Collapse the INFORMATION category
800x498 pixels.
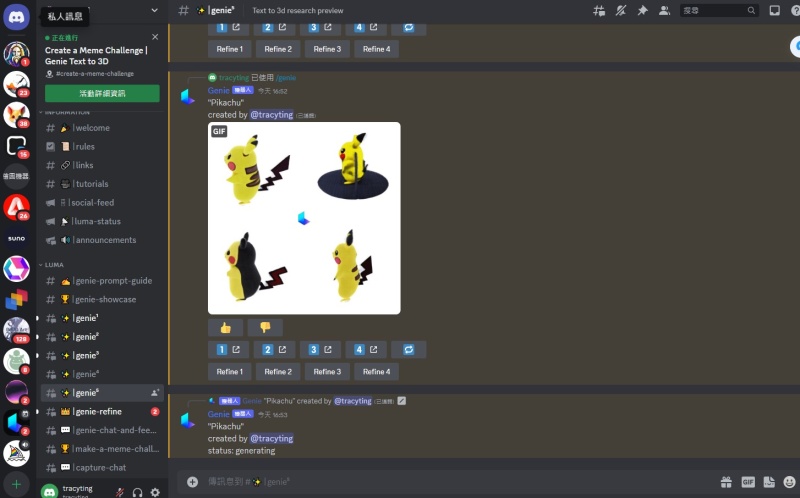point(65,112)
